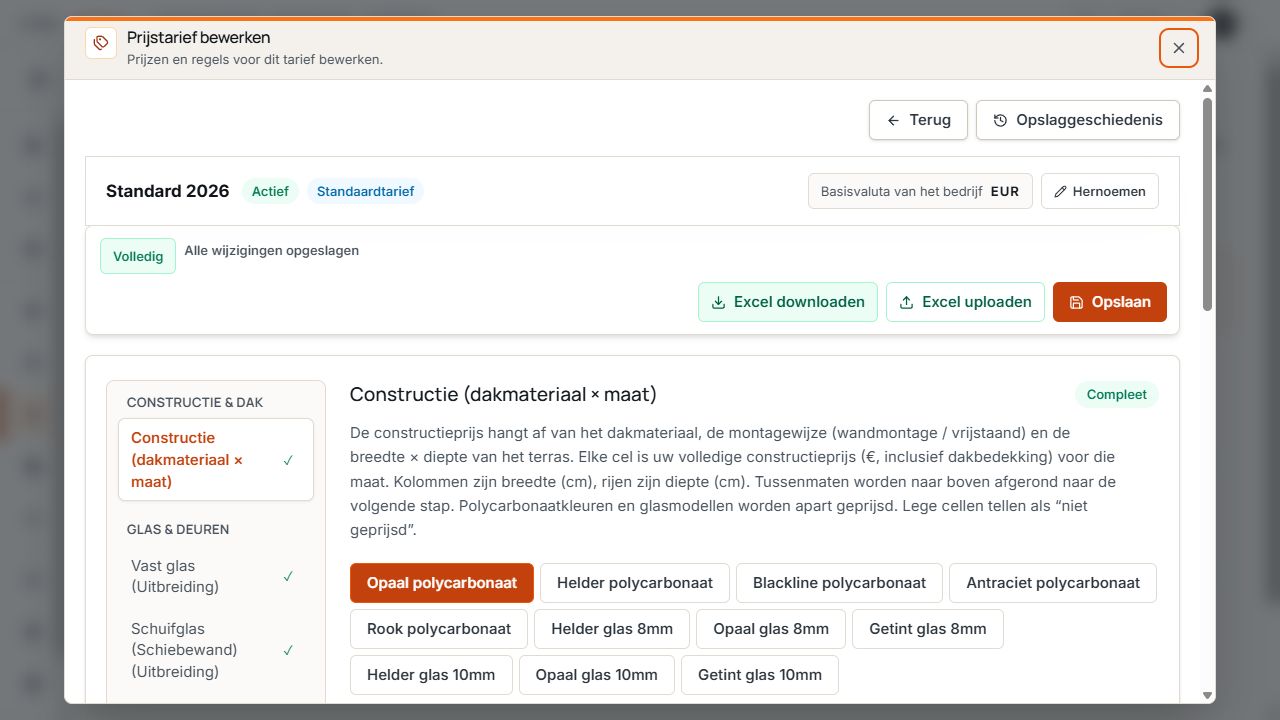This screenshot has width=1280, height=720.
Task: Select Rook polycarbonaat tab
Action: click(x=439, y=629)
